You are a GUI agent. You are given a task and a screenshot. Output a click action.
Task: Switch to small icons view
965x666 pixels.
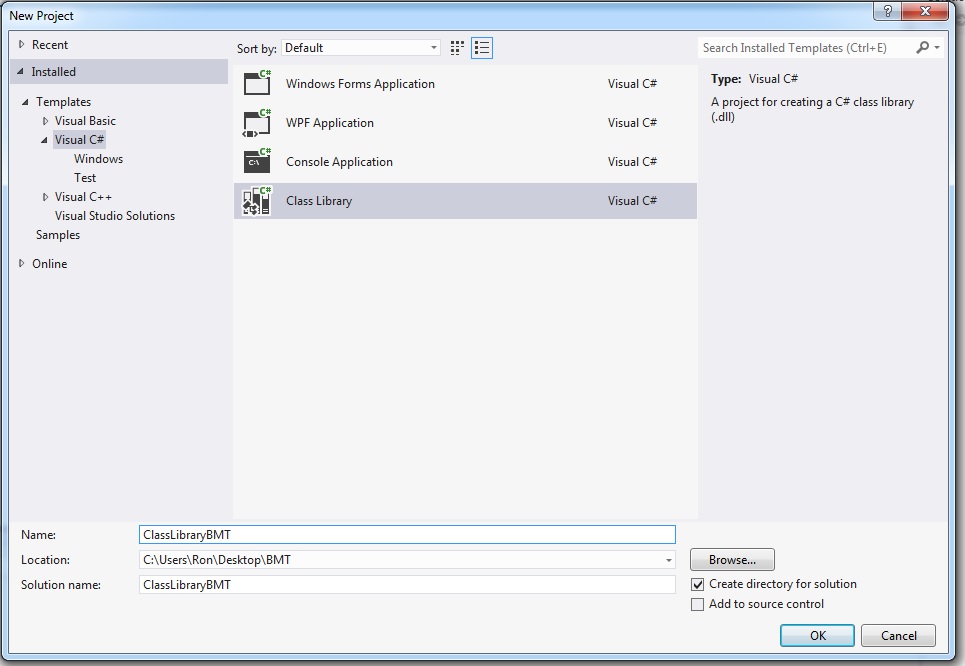click(457, 48)
